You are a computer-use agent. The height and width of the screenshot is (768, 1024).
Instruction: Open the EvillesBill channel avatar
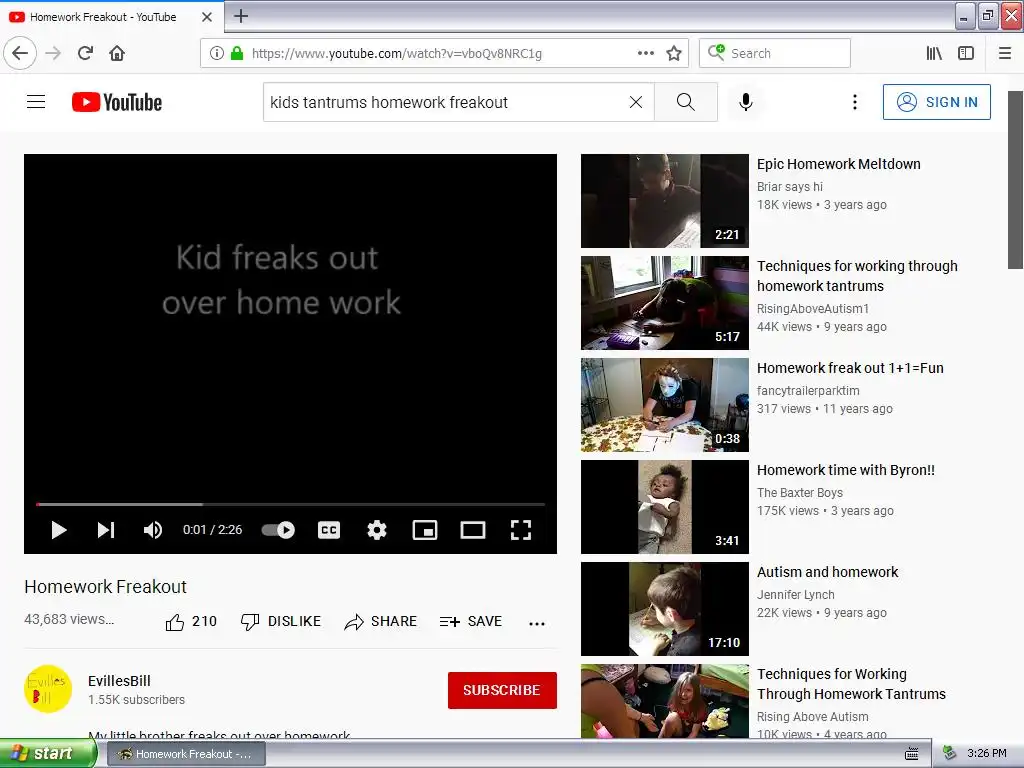pos(48,688)
